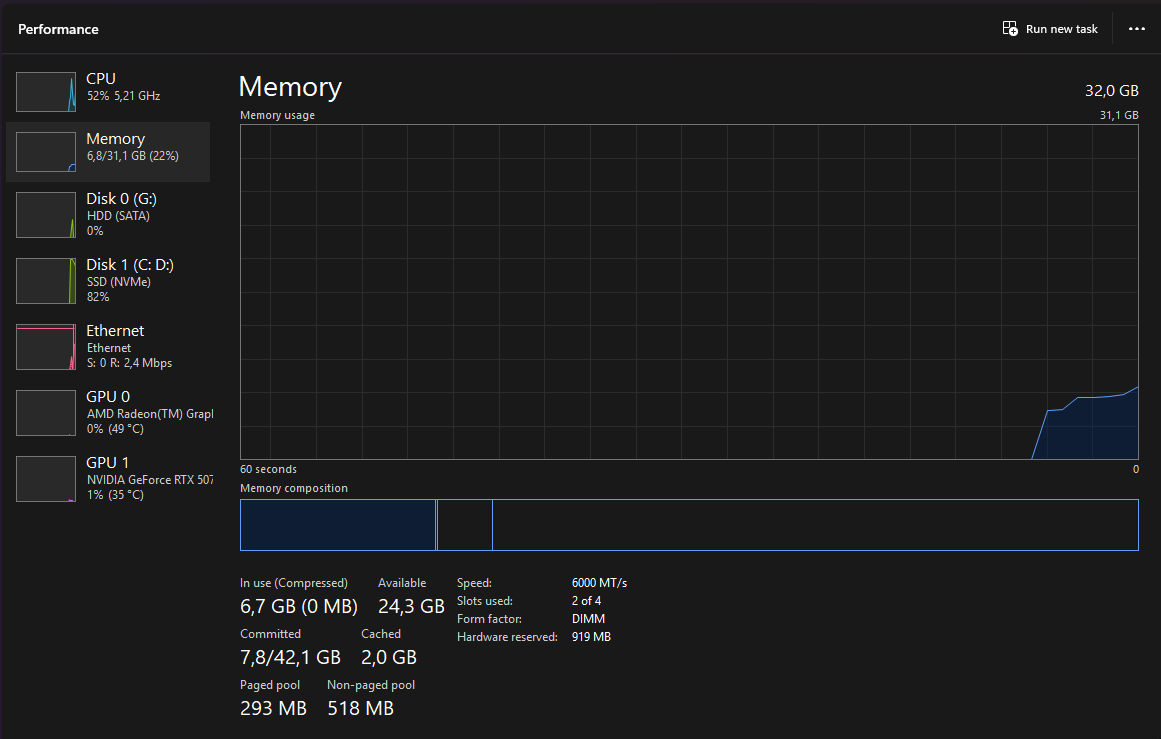Click the Memory mini graph thumbnail
1161x739 pixels.
coord(46,152)
